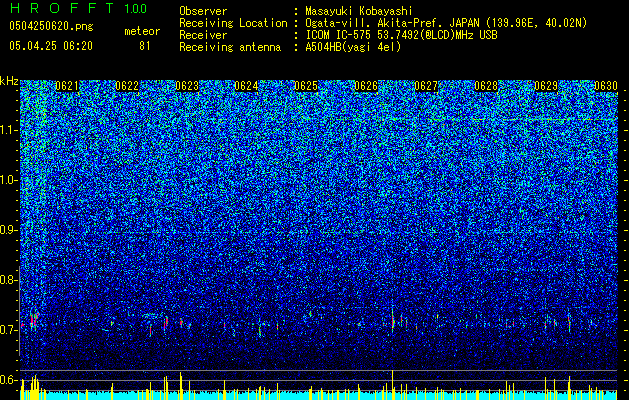
Task: Click the 0.8 kHz axis tick label
Action: coord(7,280)
